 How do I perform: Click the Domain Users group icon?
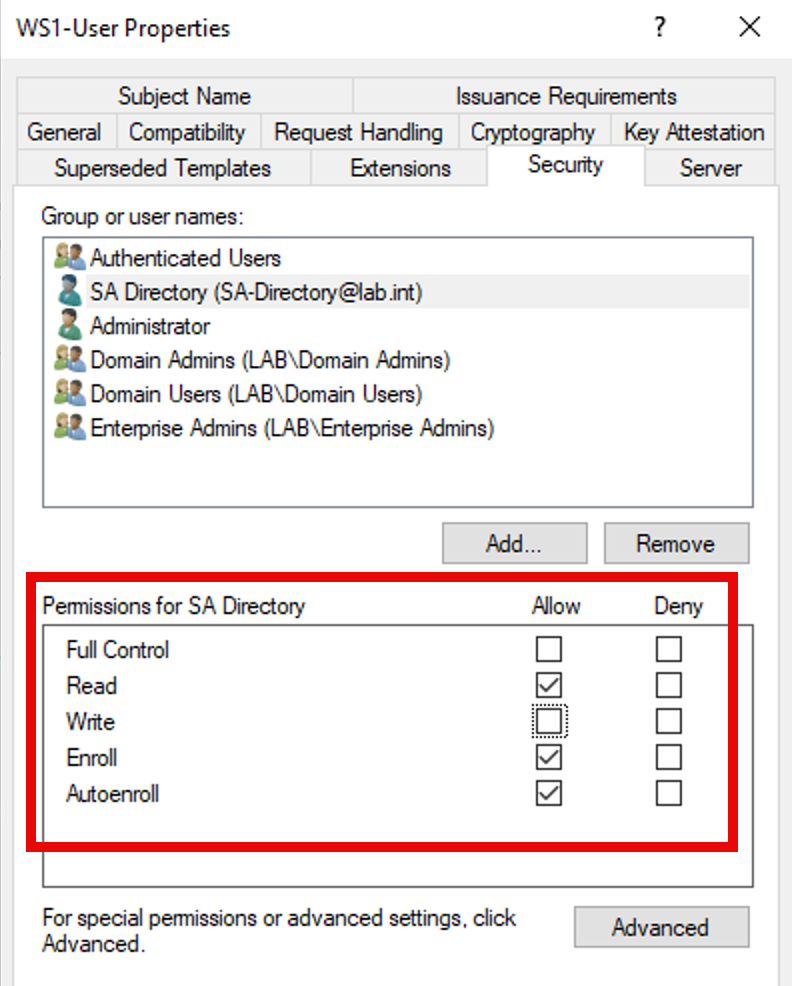pyautogui.click(x=69, y=394)
